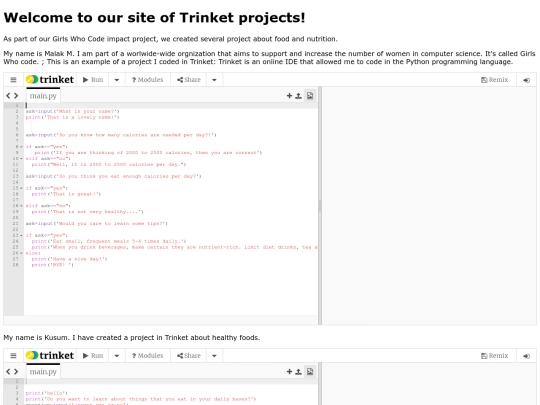Click trinket logo in first embed
Image resolution: width=540 pixels, height=405 pixels.
click(x=50, y=80)
